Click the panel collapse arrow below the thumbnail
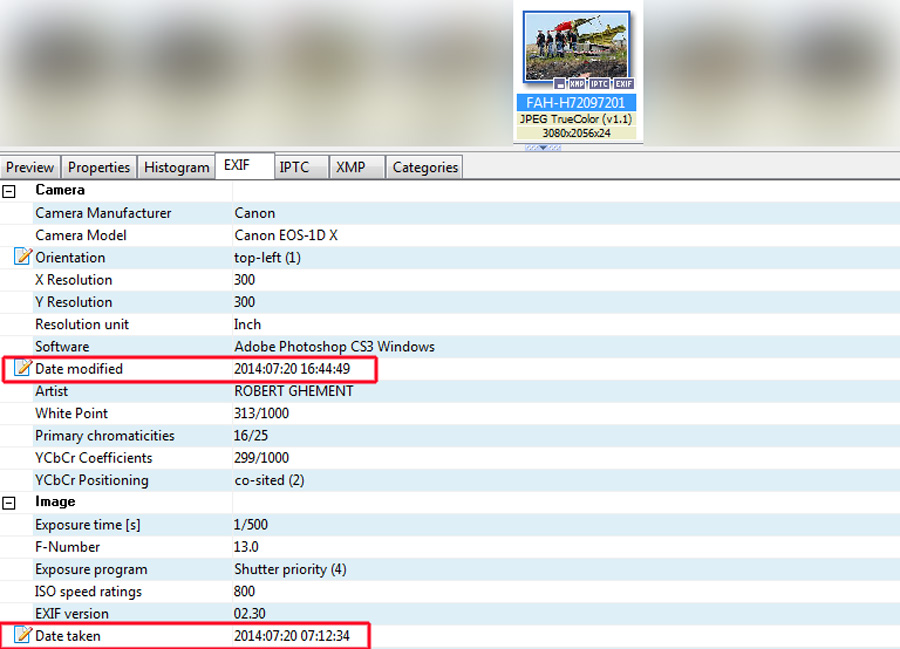The image size is (900, 649). click(543, 147)
